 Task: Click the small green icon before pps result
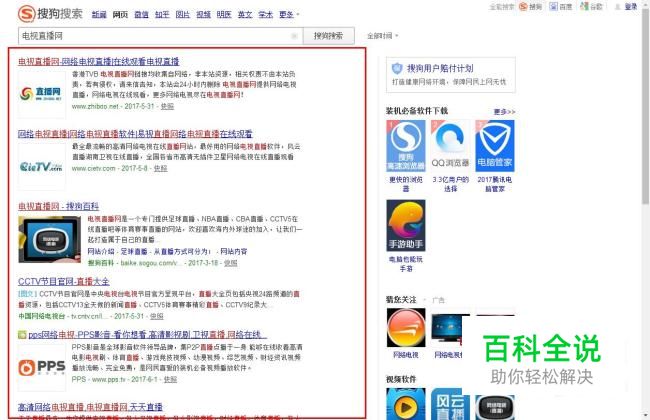click(22, 335)
